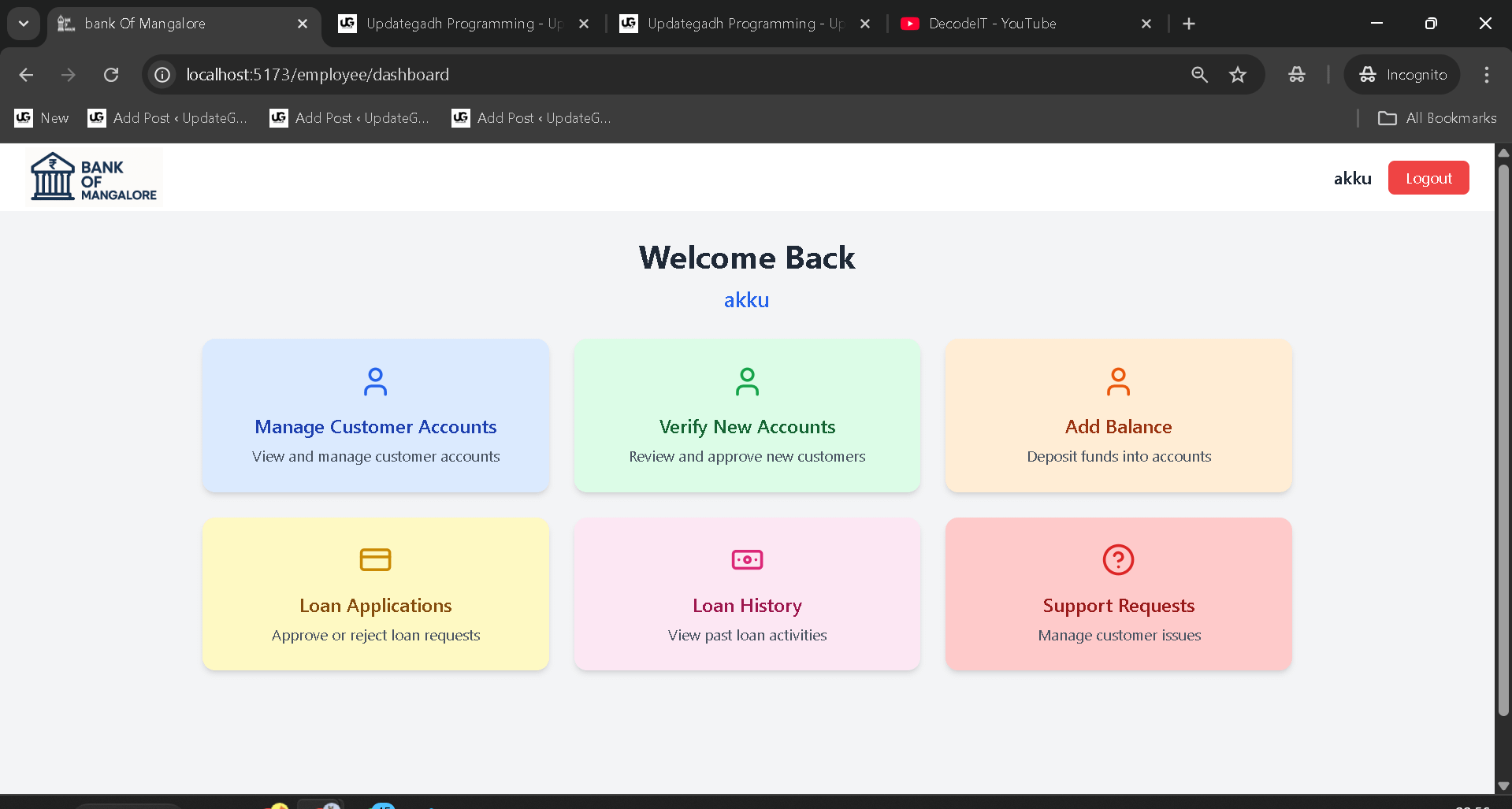Switch to the DecodeIT YouTube tab
1512x809 pixels.
[x=991, y=24]
